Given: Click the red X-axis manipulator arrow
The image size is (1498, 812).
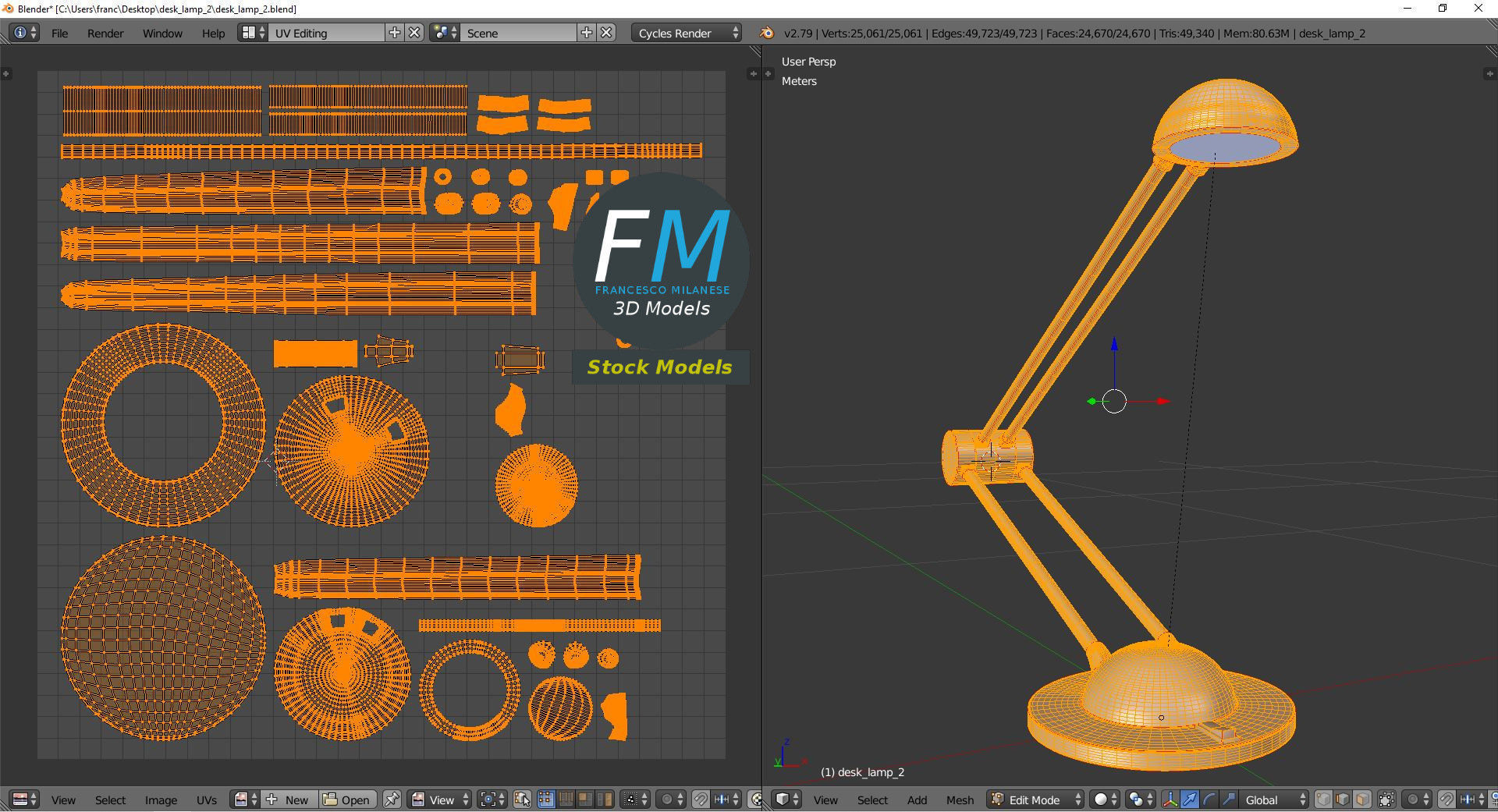Looking at the screenshot, I should [x=1163, y=401].
